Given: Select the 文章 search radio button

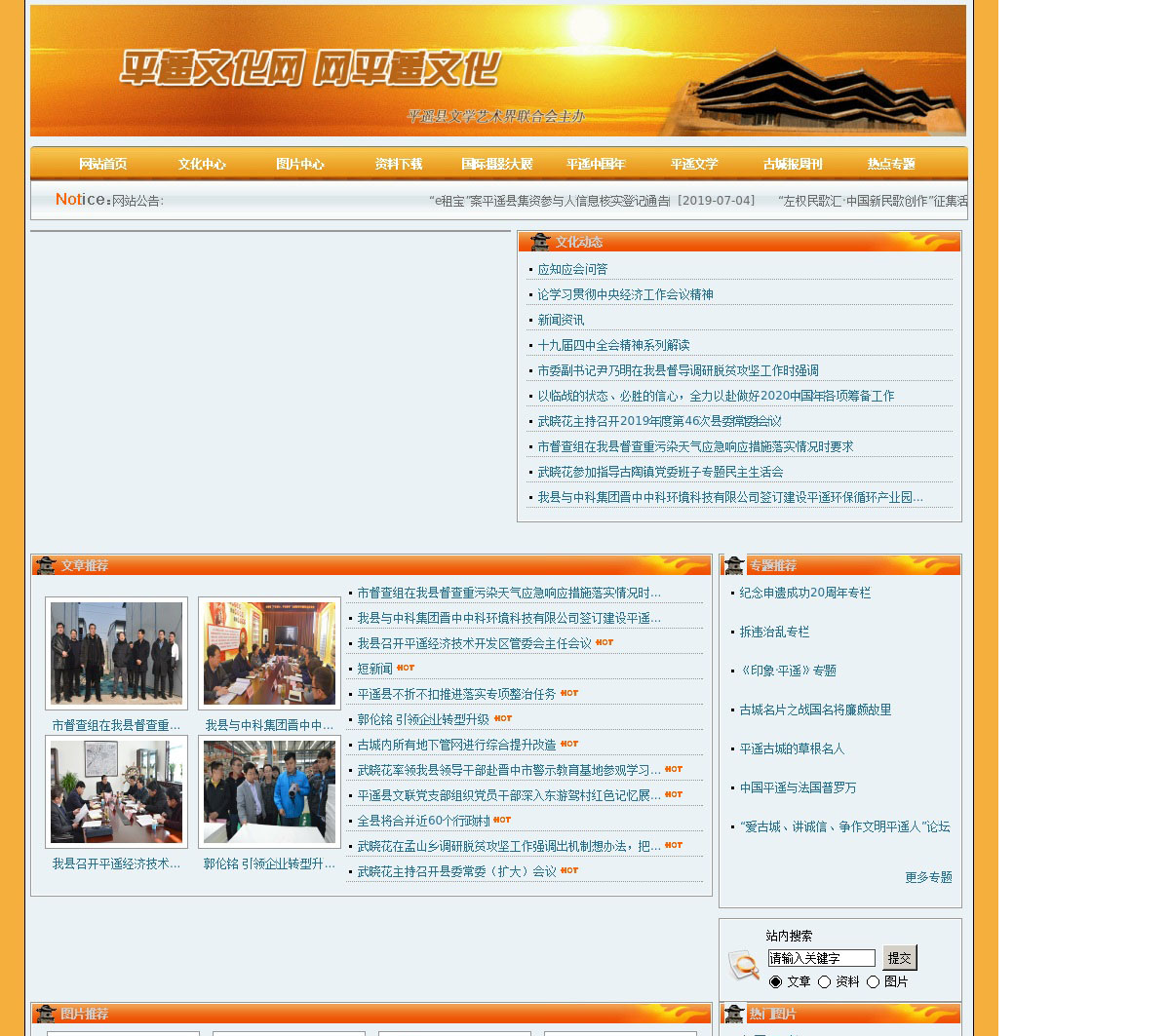Looking at the screenshot, I should click(775, 981).
